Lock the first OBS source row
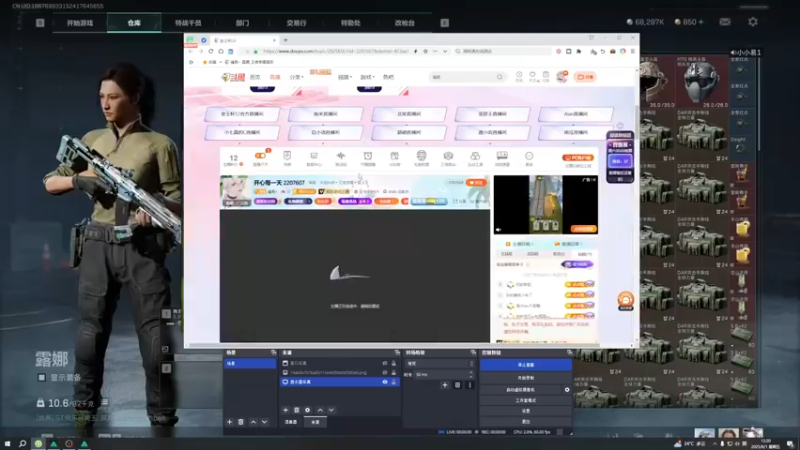Image resolution: width=800 pixels, height=450 pixels. (x=393, y=363)
